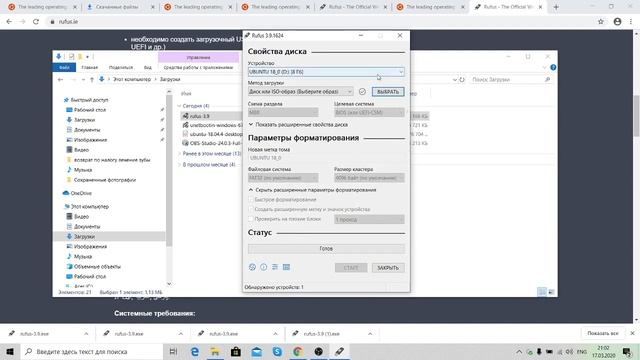Open the bad blocks passes dropdown
Screen dimensions: 640x360
(x=369, y=219)
